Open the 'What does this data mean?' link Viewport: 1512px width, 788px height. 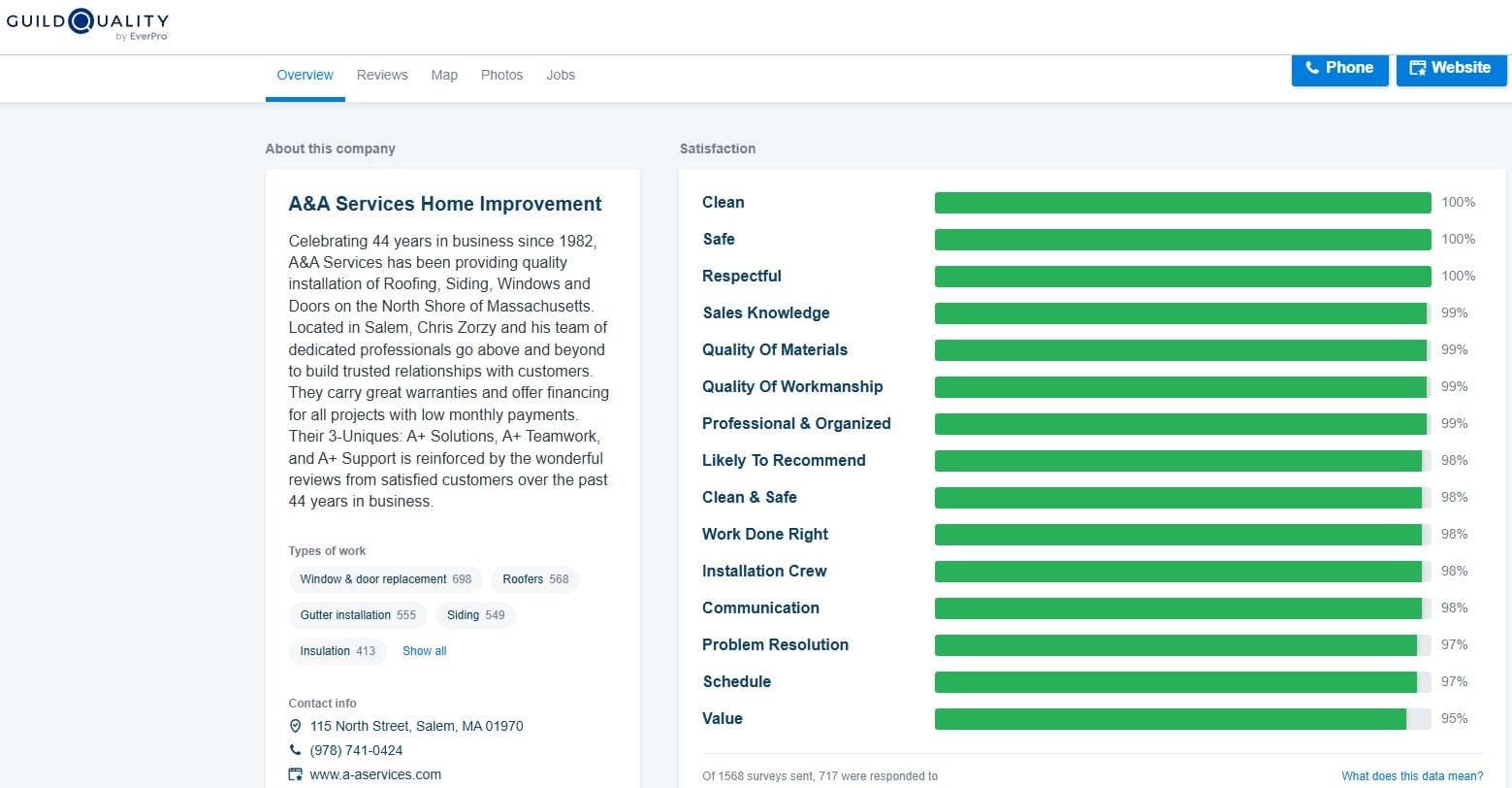pyautogui.click(x=1412, y=776)
